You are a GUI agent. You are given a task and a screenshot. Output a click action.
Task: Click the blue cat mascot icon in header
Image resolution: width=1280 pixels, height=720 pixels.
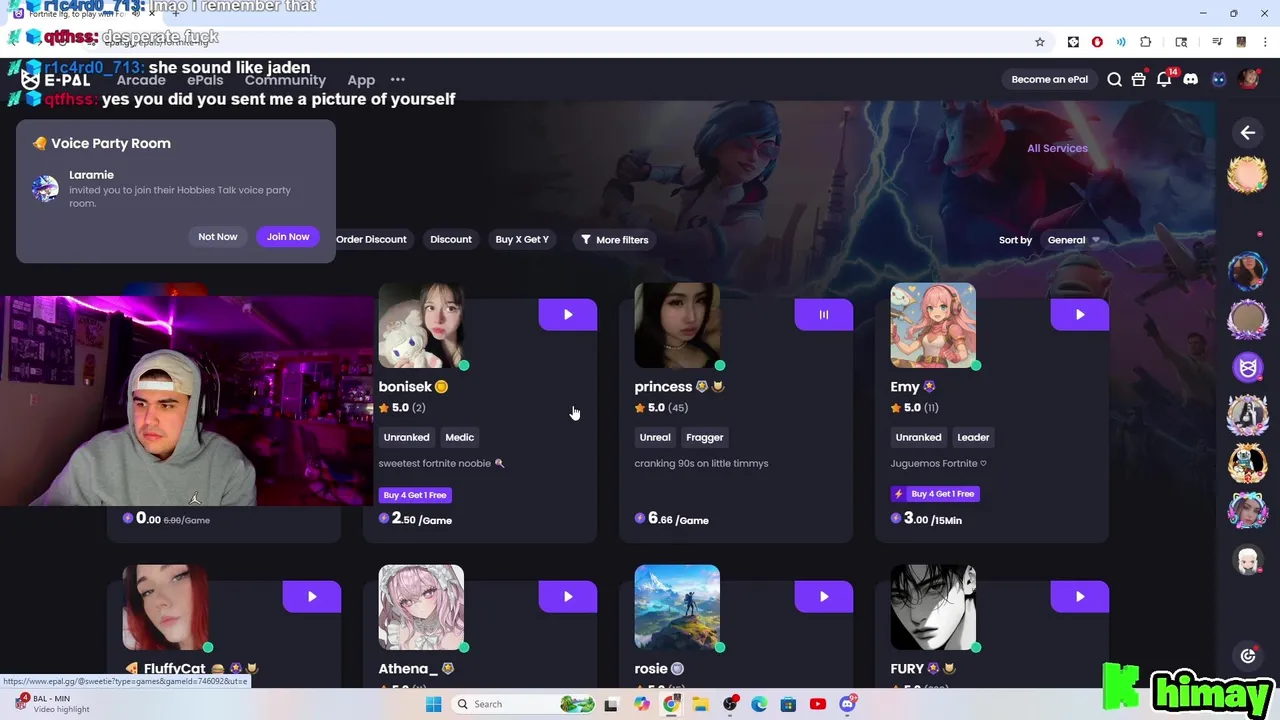1218,80
